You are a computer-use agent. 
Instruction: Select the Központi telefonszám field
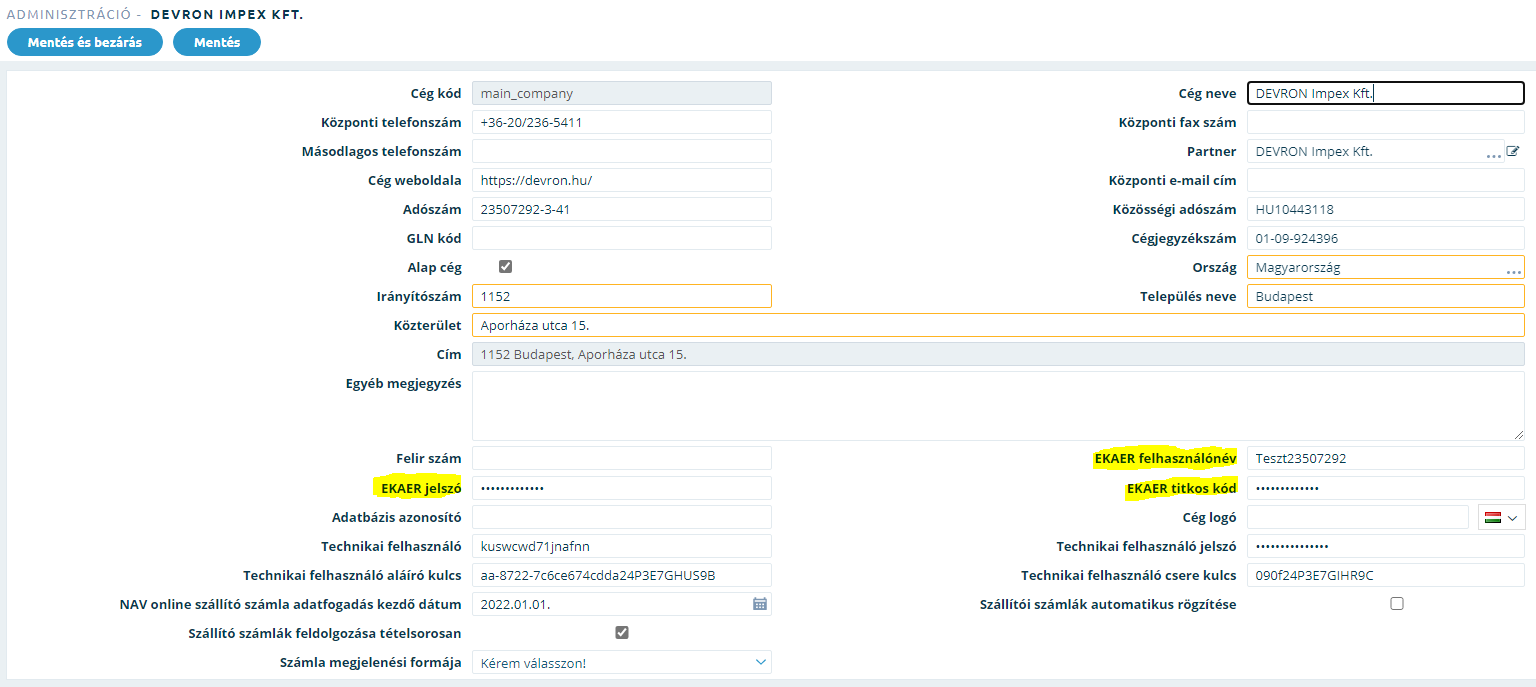622,122
